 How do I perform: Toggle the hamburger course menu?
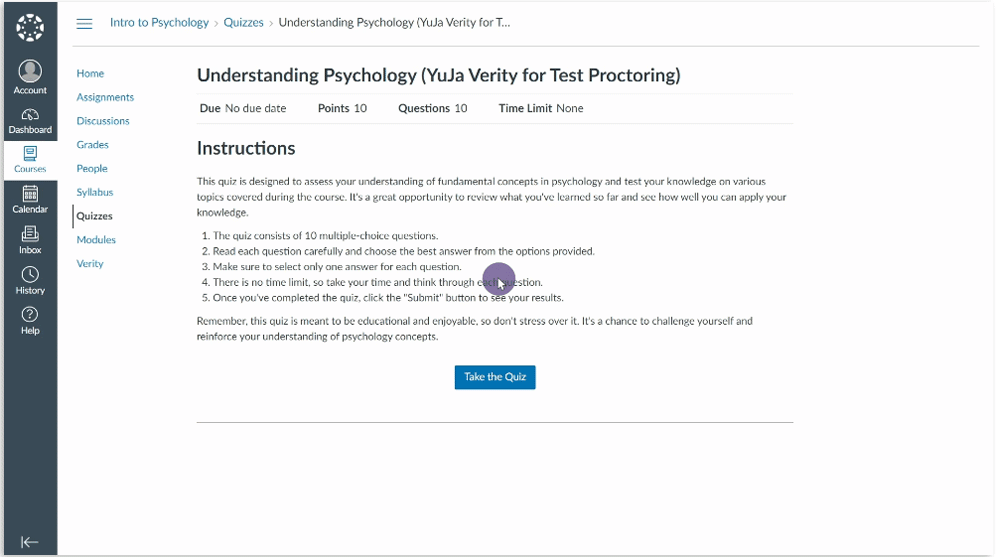pyautogui.click(x=85, y=23)
